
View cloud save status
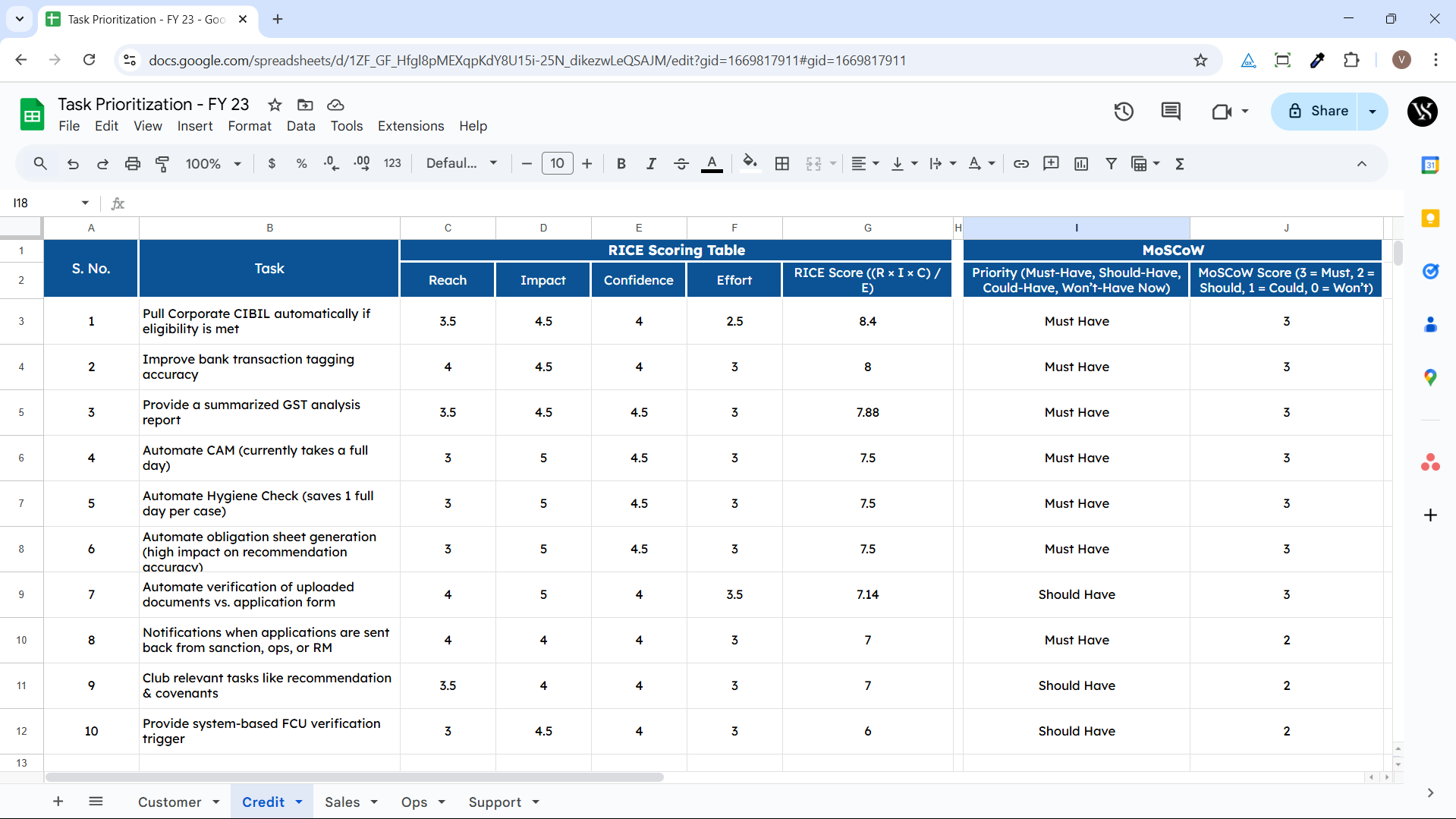tap(335, 105)
